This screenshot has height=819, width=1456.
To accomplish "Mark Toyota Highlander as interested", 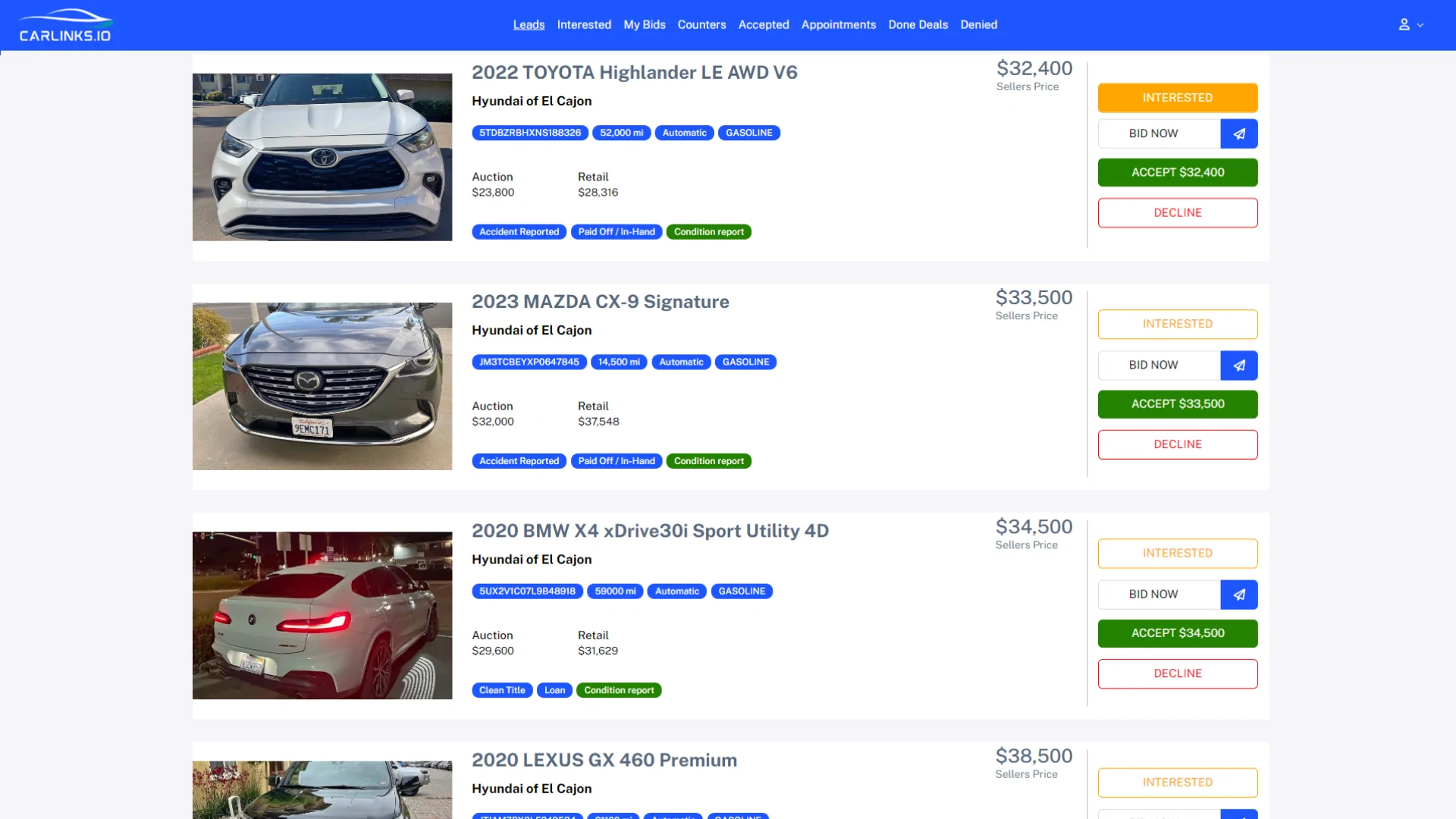I will (1178, 98).
